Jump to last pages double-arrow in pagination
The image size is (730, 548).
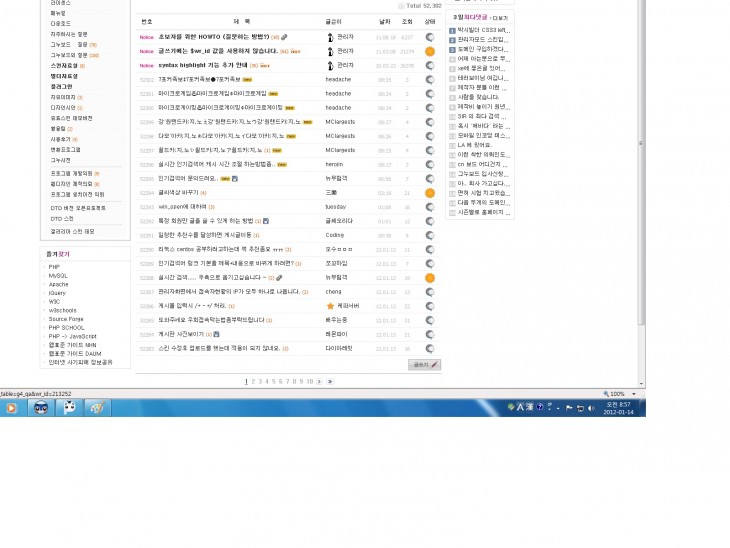tap(330, 381)
